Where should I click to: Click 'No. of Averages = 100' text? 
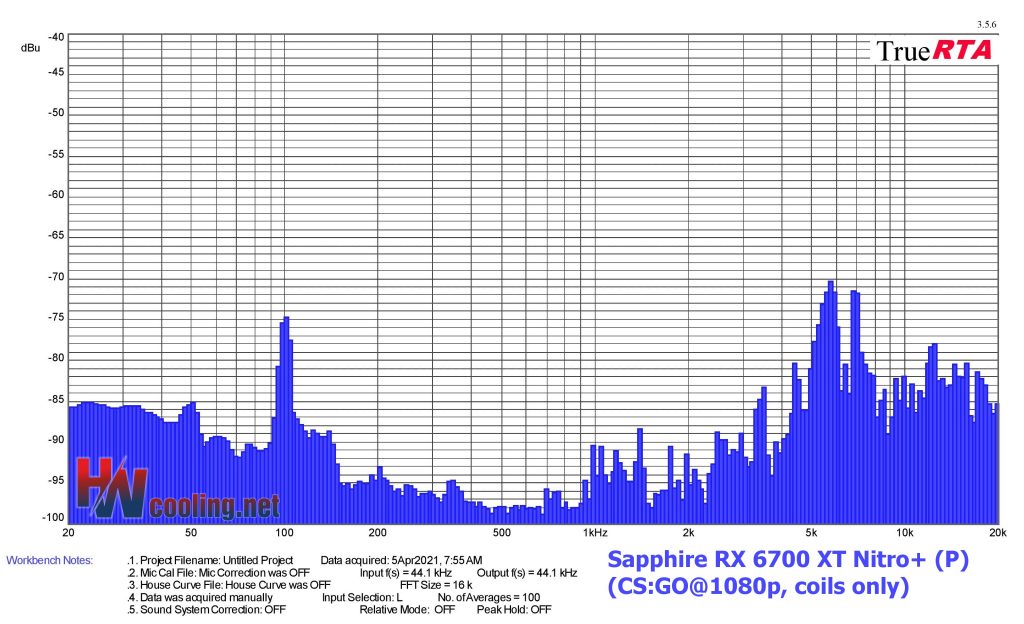point(489,597)
